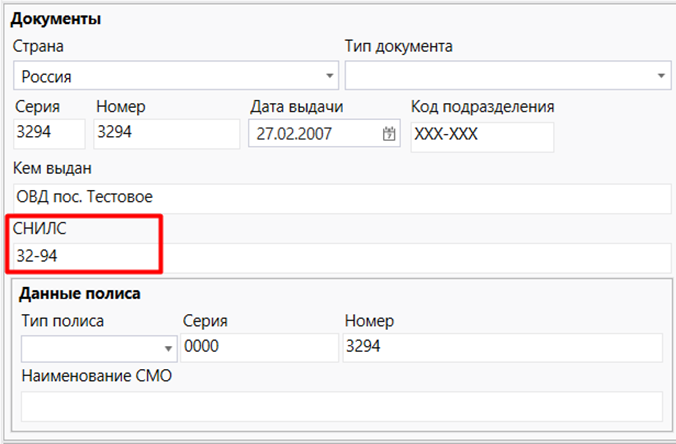The height and width of the screenshot is (444, 676).
Task: Click the Код подразделения label
Action: click(x=482, y=106)
